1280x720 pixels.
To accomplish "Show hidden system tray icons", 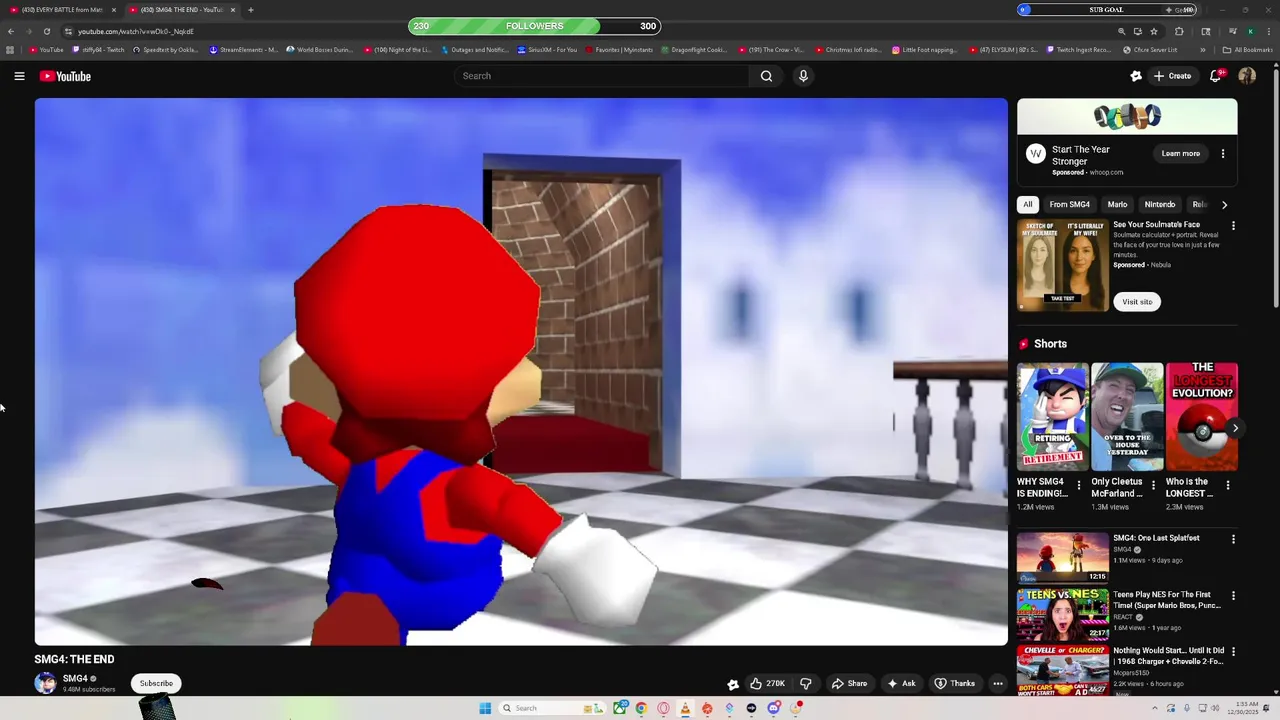I will click(1155, 708).
